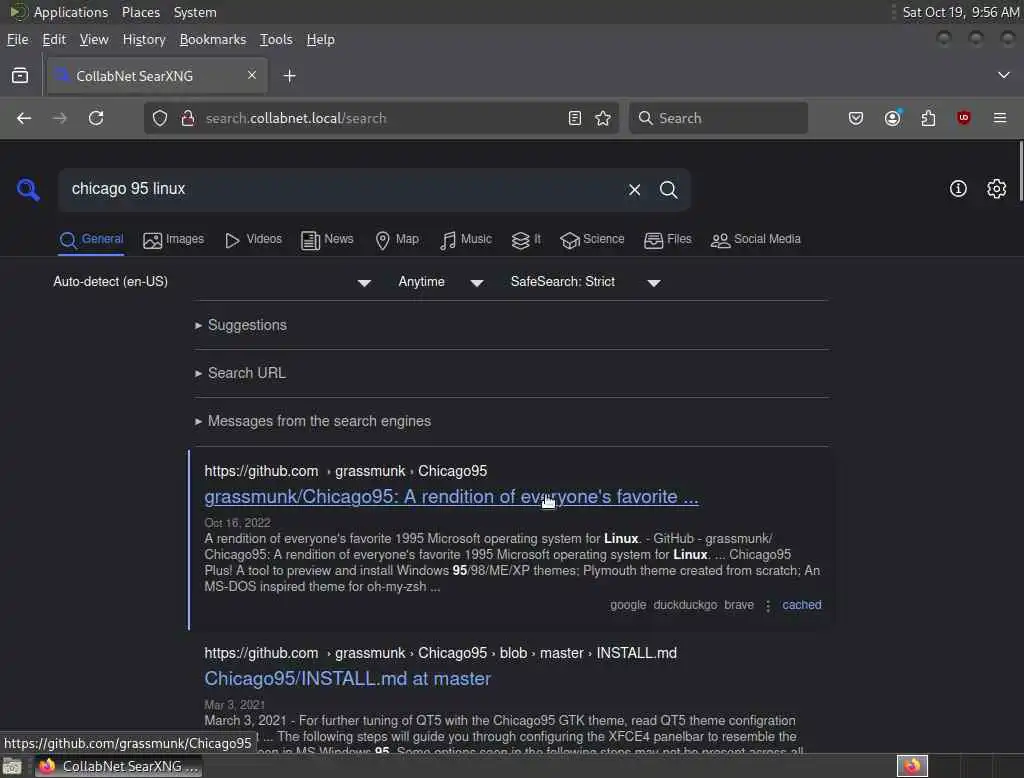Switch to Music category tab

[466, 240]
